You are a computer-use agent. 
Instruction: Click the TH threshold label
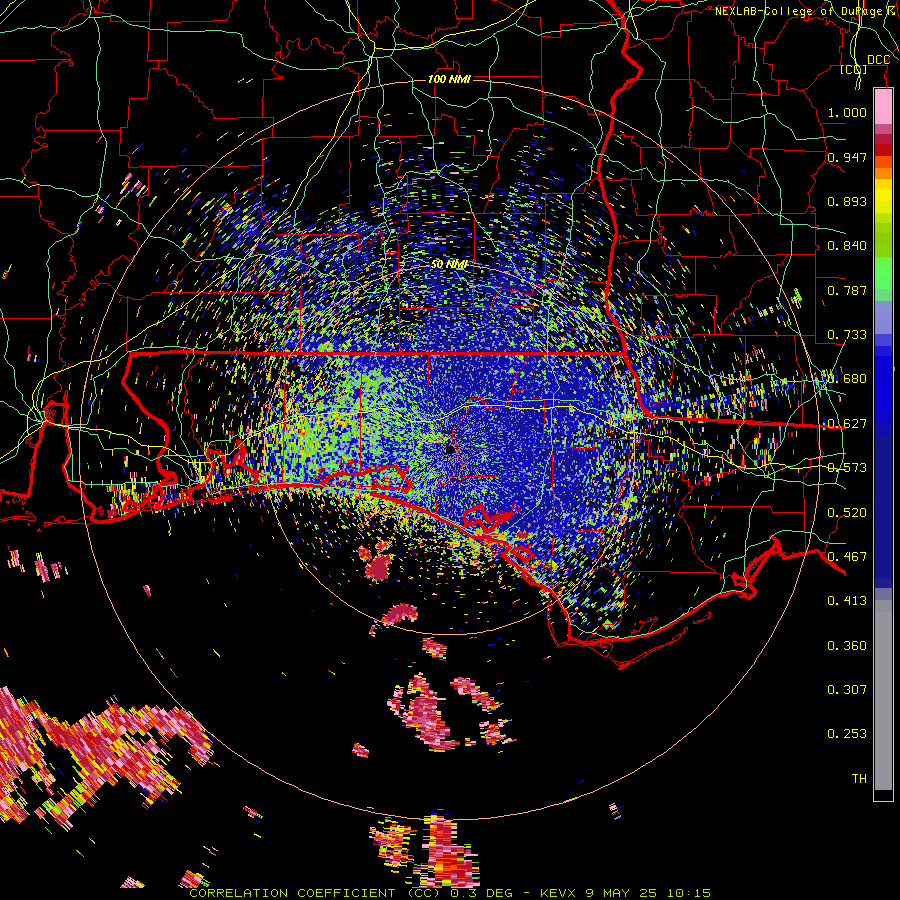(859, 779)
